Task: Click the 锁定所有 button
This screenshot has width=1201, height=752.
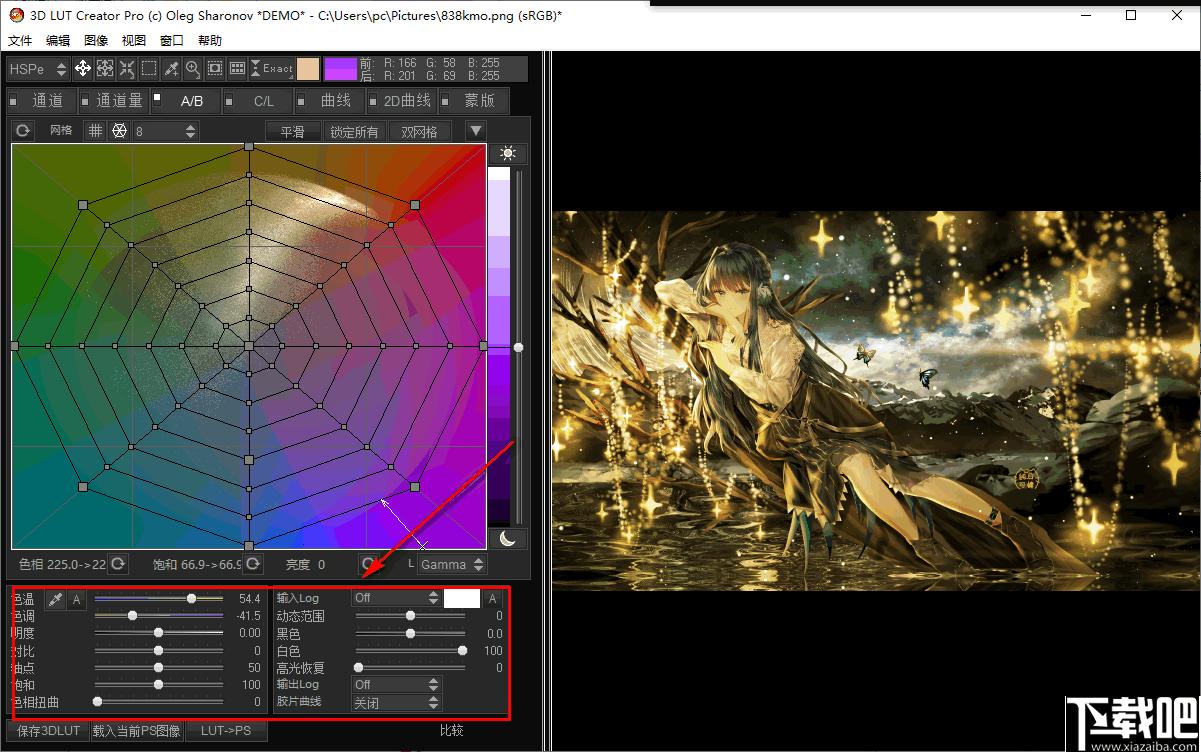Action: point(355,131)
